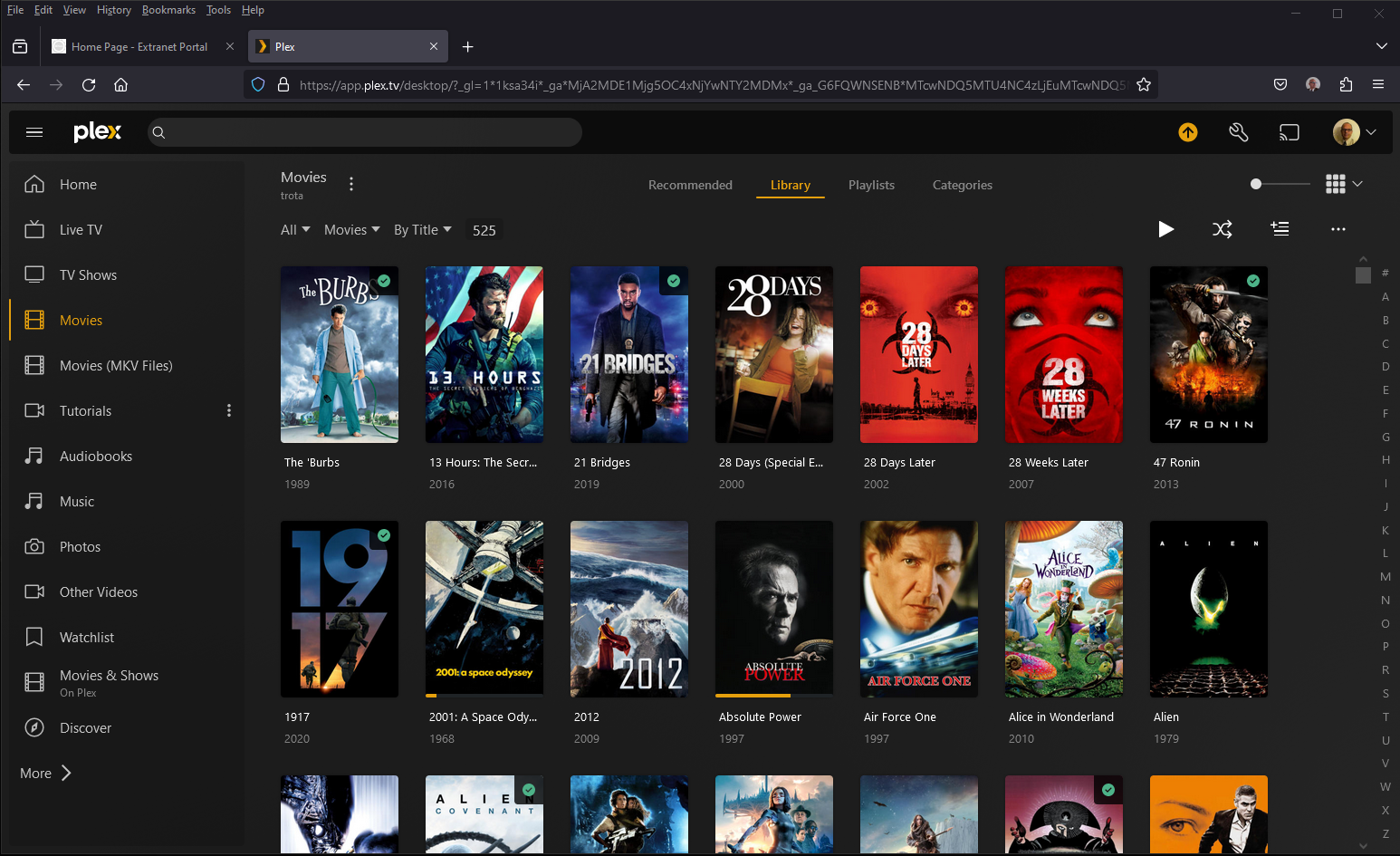Open Movies library options dots
1400x856 pixels.
351,184
